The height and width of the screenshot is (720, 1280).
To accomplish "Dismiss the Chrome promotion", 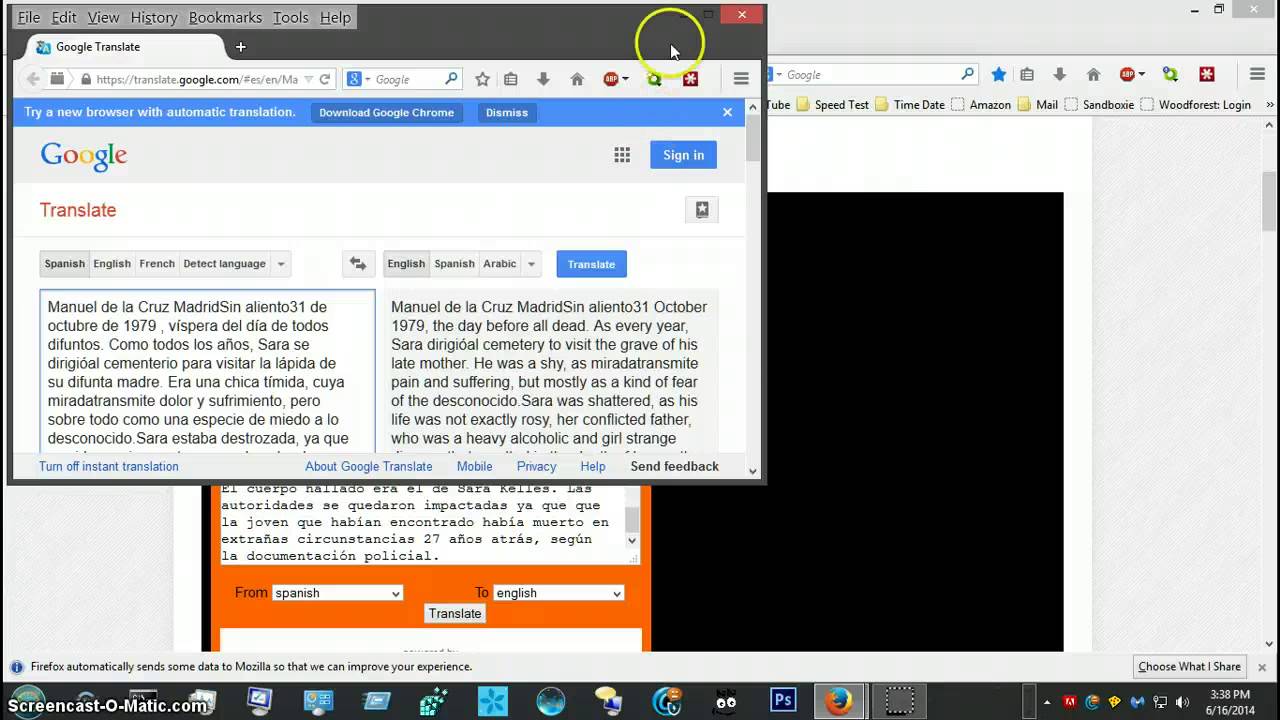I will (507, 112).
